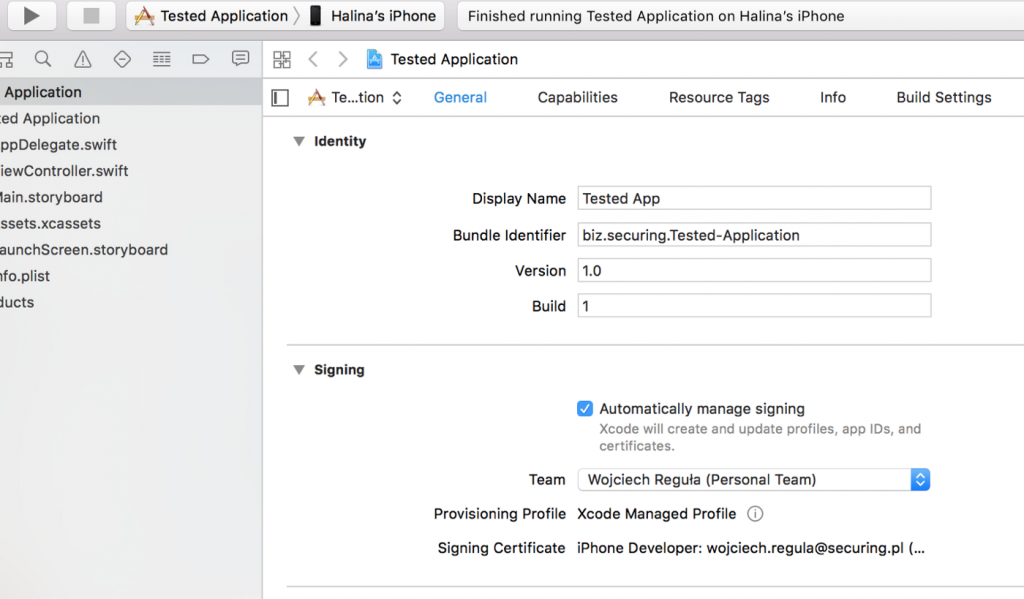Switch to the Info tab
The height and width of the screenshot is (599, 1024).
coord(833,97)
